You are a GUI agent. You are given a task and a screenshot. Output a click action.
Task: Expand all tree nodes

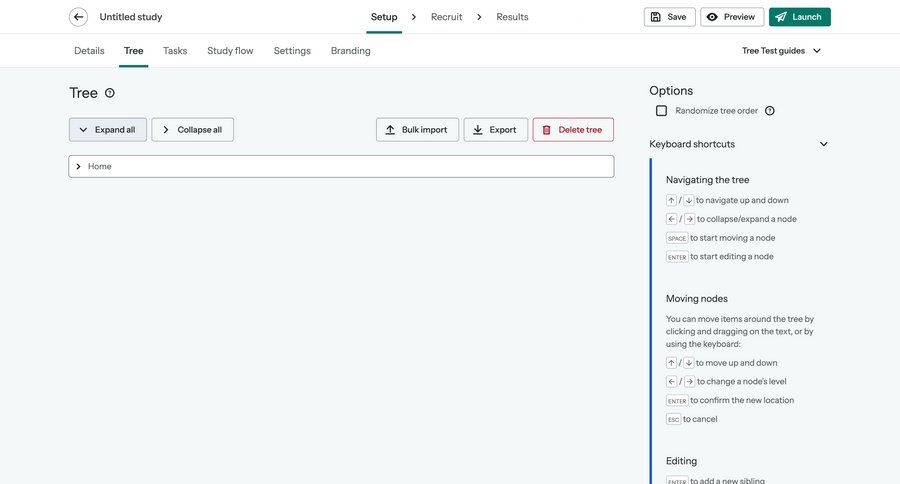tap(107, 130)
